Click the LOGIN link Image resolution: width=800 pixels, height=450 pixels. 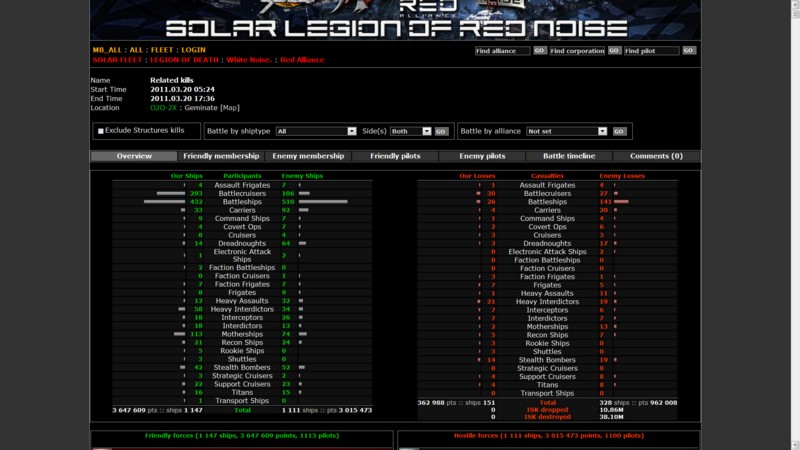coord(193,50)
